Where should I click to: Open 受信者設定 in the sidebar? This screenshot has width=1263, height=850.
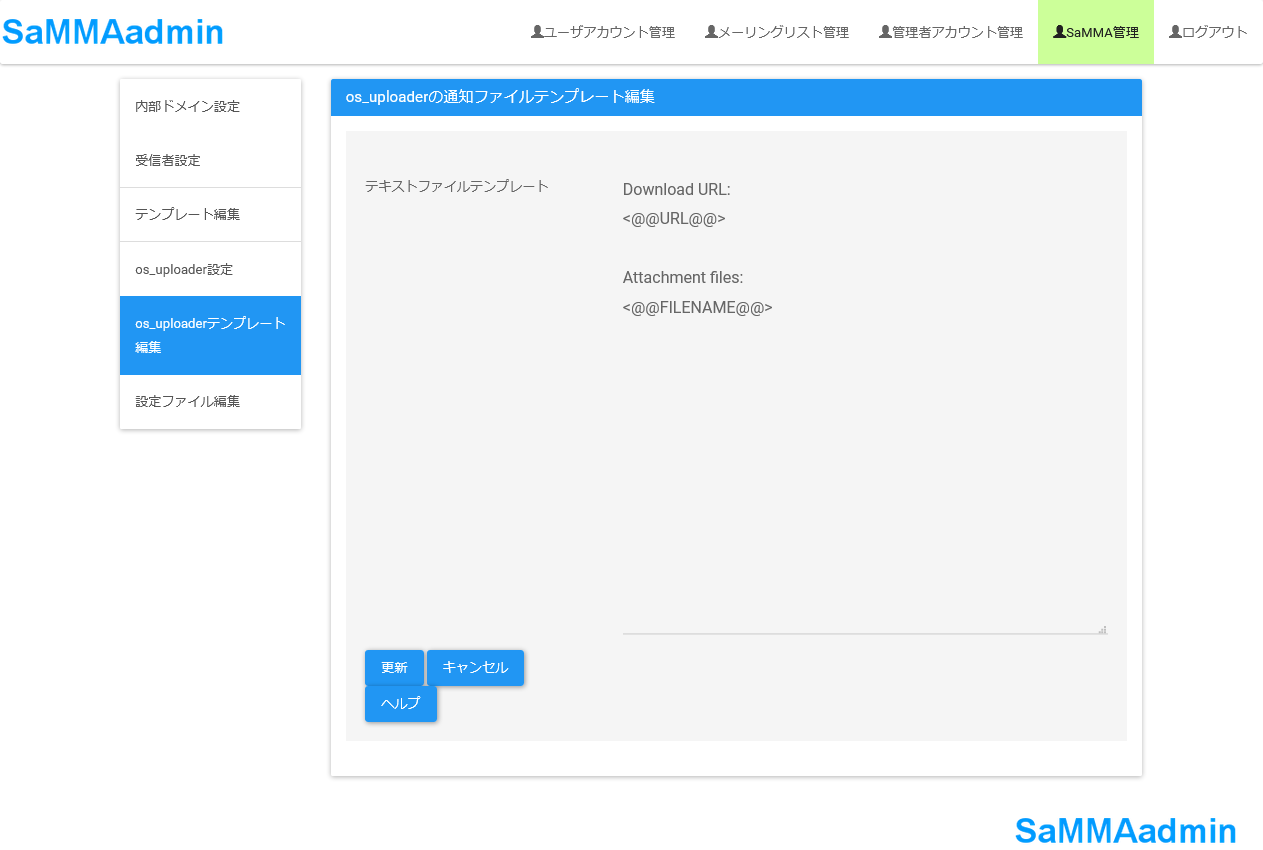click(x=210, y=160)
